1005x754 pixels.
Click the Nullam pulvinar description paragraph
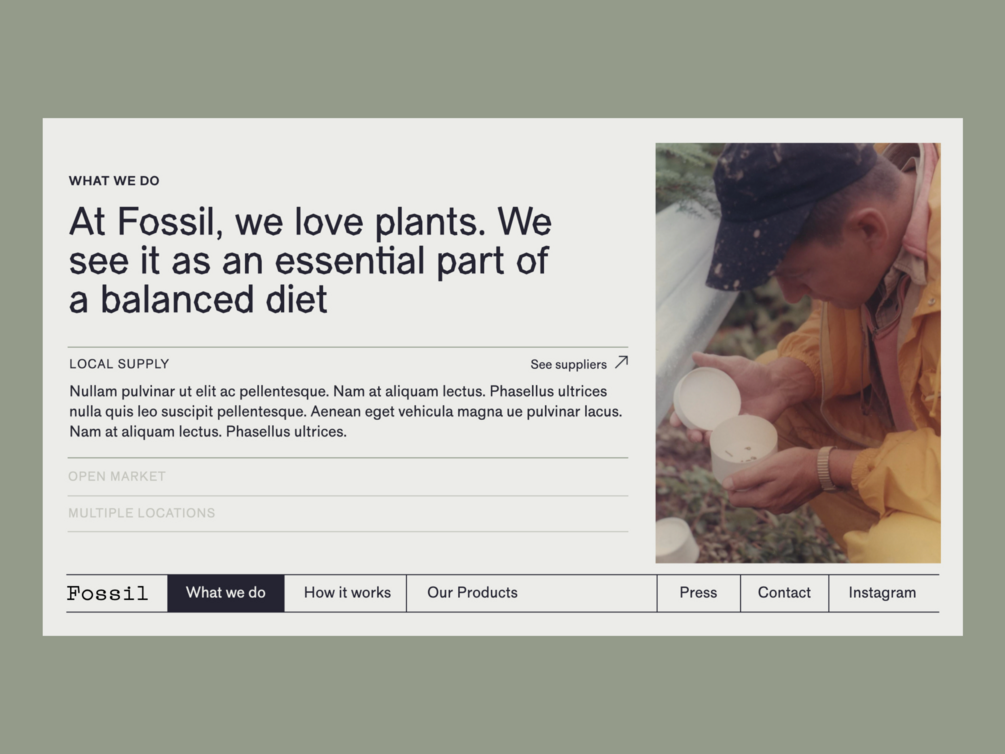tap(345, 411)
